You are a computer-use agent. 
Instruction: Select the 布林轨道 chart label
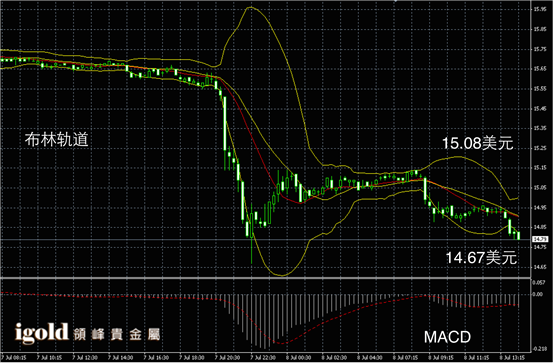tap(56, 140)
